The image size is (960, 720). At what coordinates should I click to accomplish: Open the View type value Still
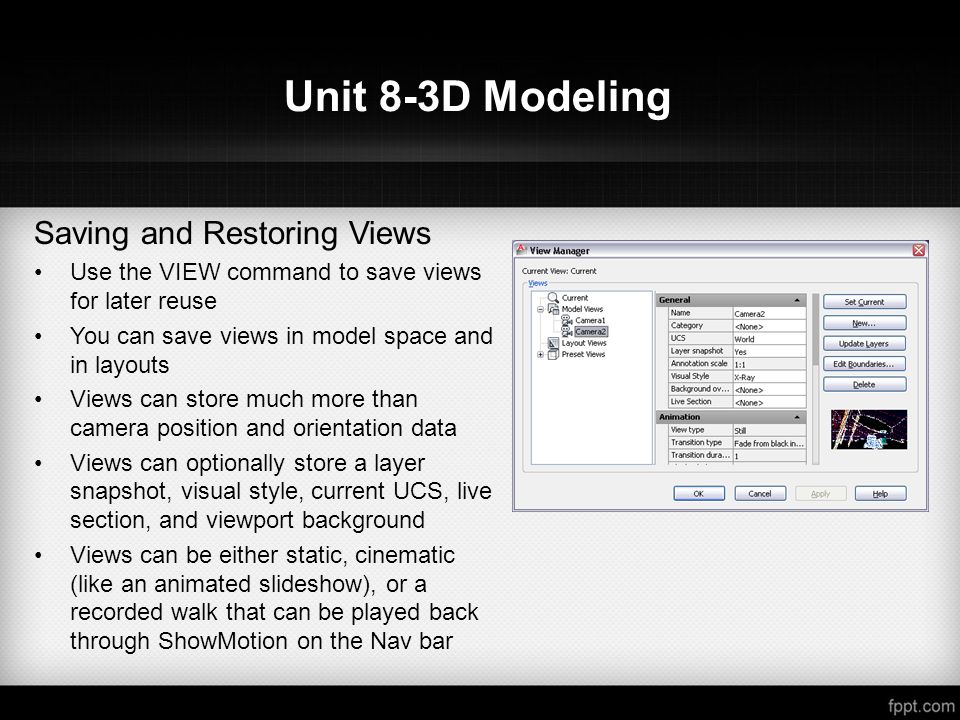pos(770,430)
